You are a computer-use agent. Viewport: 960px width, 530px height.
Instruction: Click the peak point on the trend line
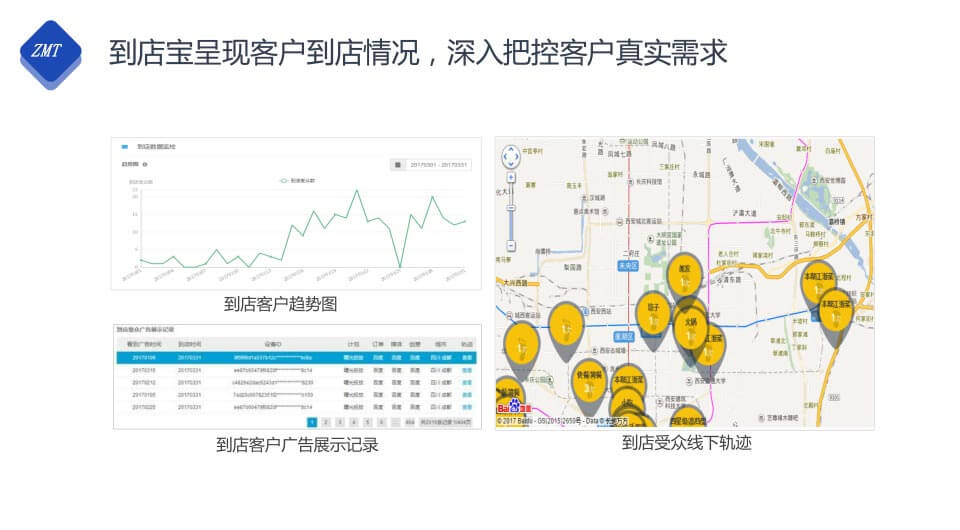point(358,191)
